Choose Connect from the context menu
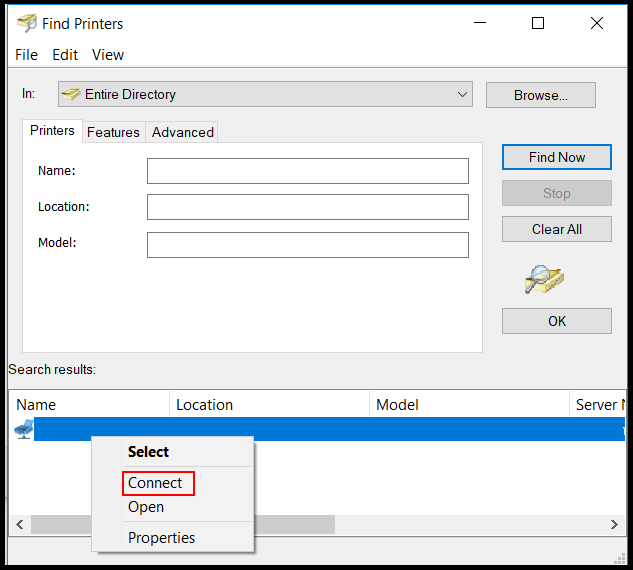The image size is (633, 570). tap(155, 483)
